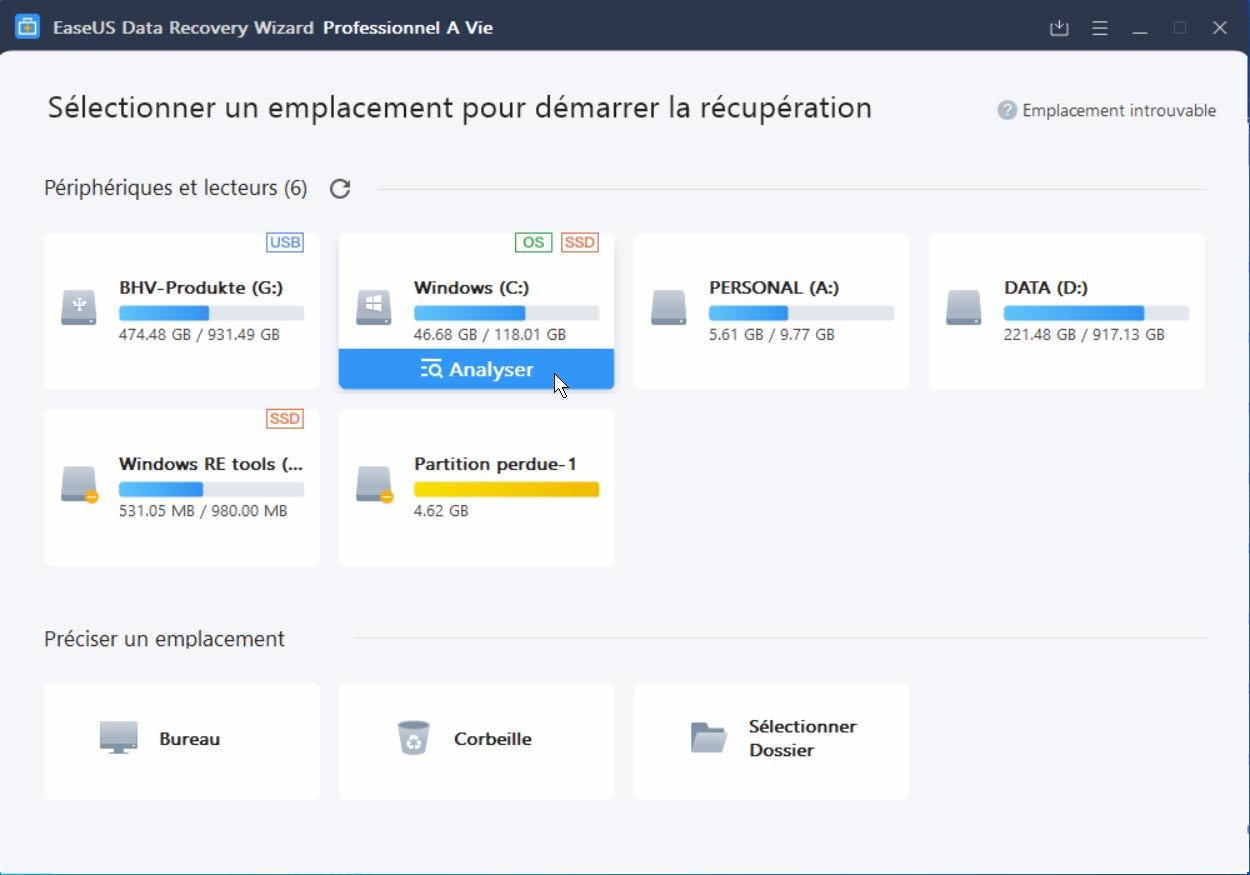
Task: Select the Partition perdue-1 drive icon
Action: coord(374,484)
